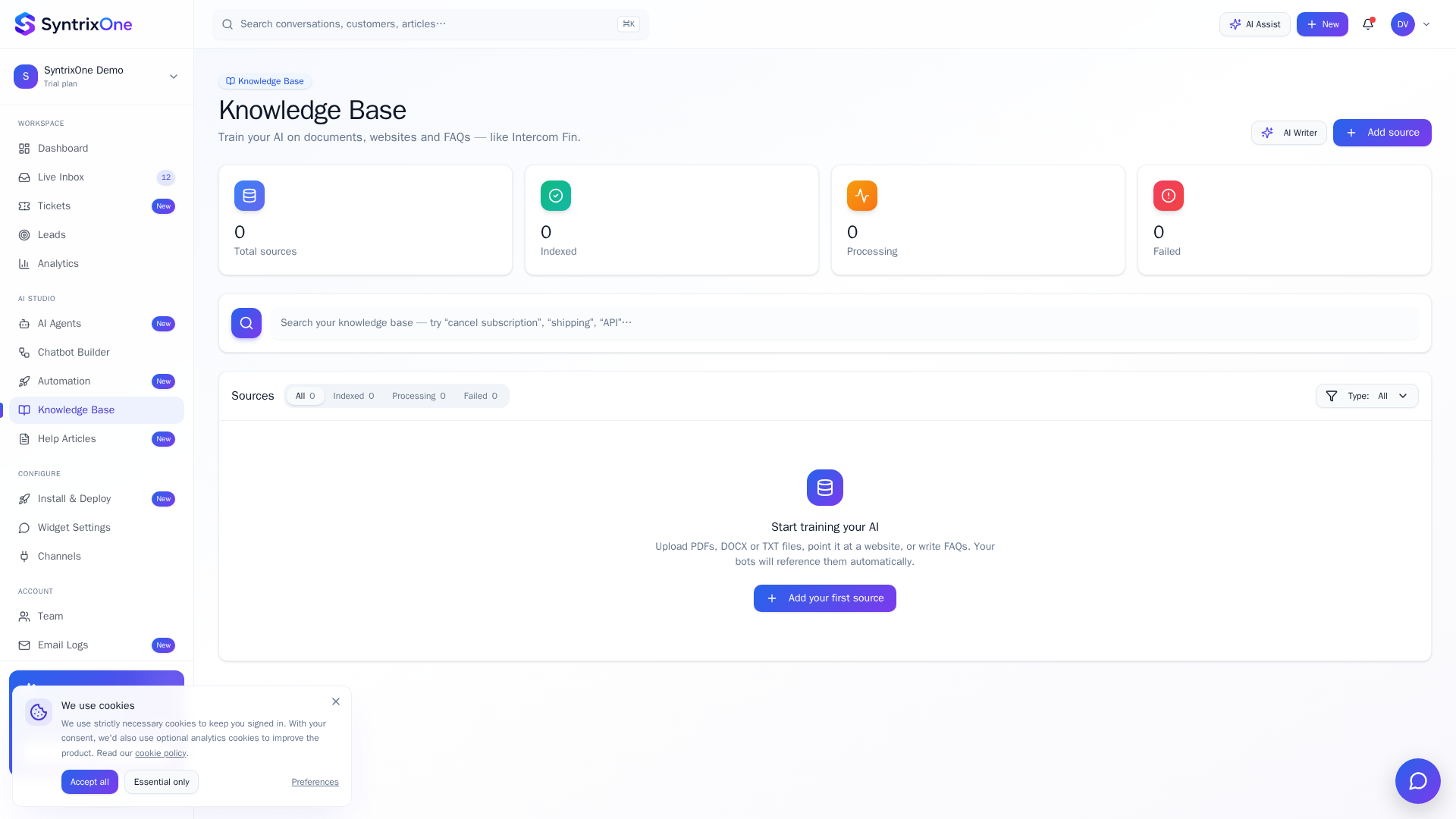This screenshot has width=1456, height=819.
Task: Open the floating chat bubble widget
Action: coord(1417,781)
